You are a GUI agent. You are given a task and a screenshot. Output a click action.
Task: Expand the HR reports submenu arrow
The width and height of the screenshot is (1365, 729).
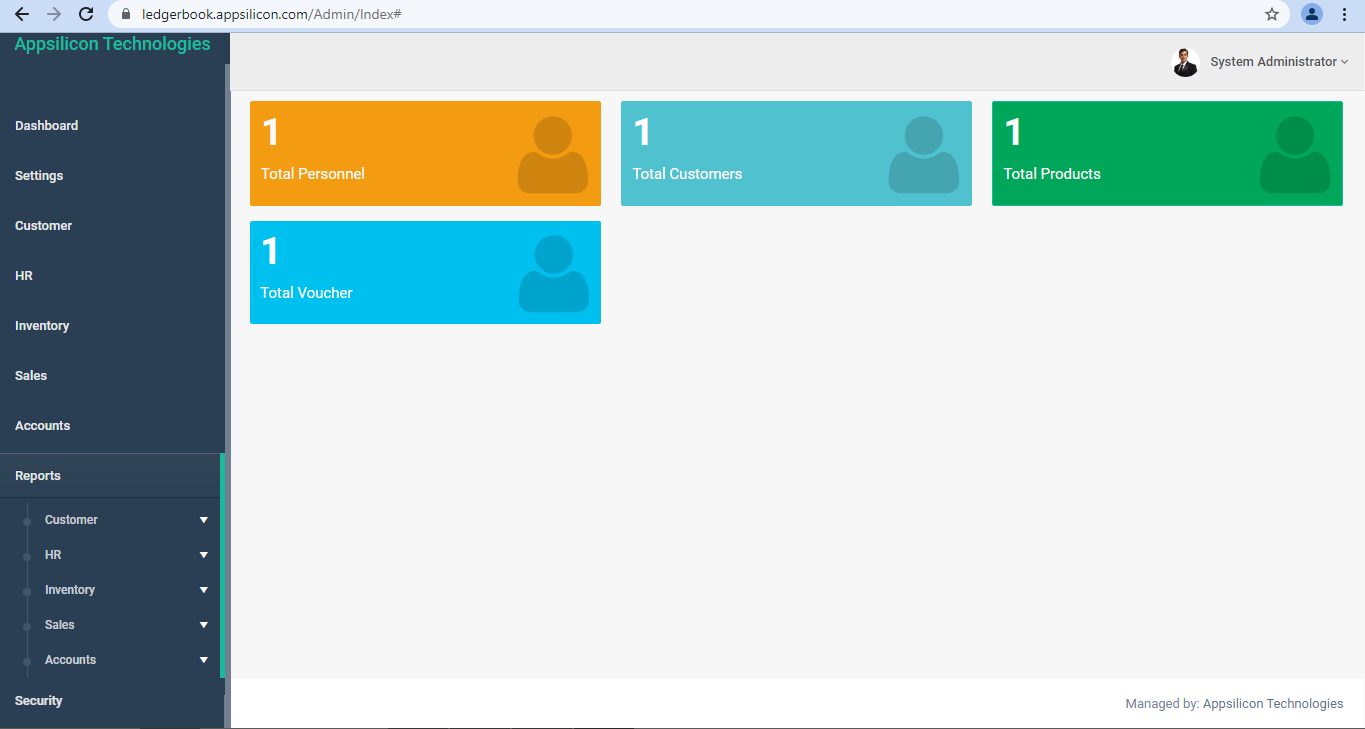[x=204, y=555]
